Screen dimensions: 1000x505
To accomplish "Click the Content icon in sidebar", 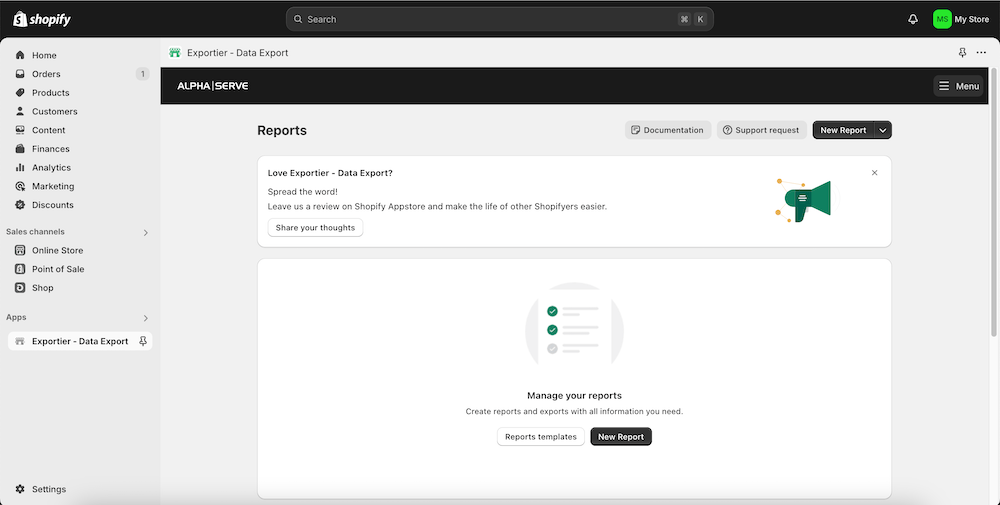I will [x=20, y=130].
